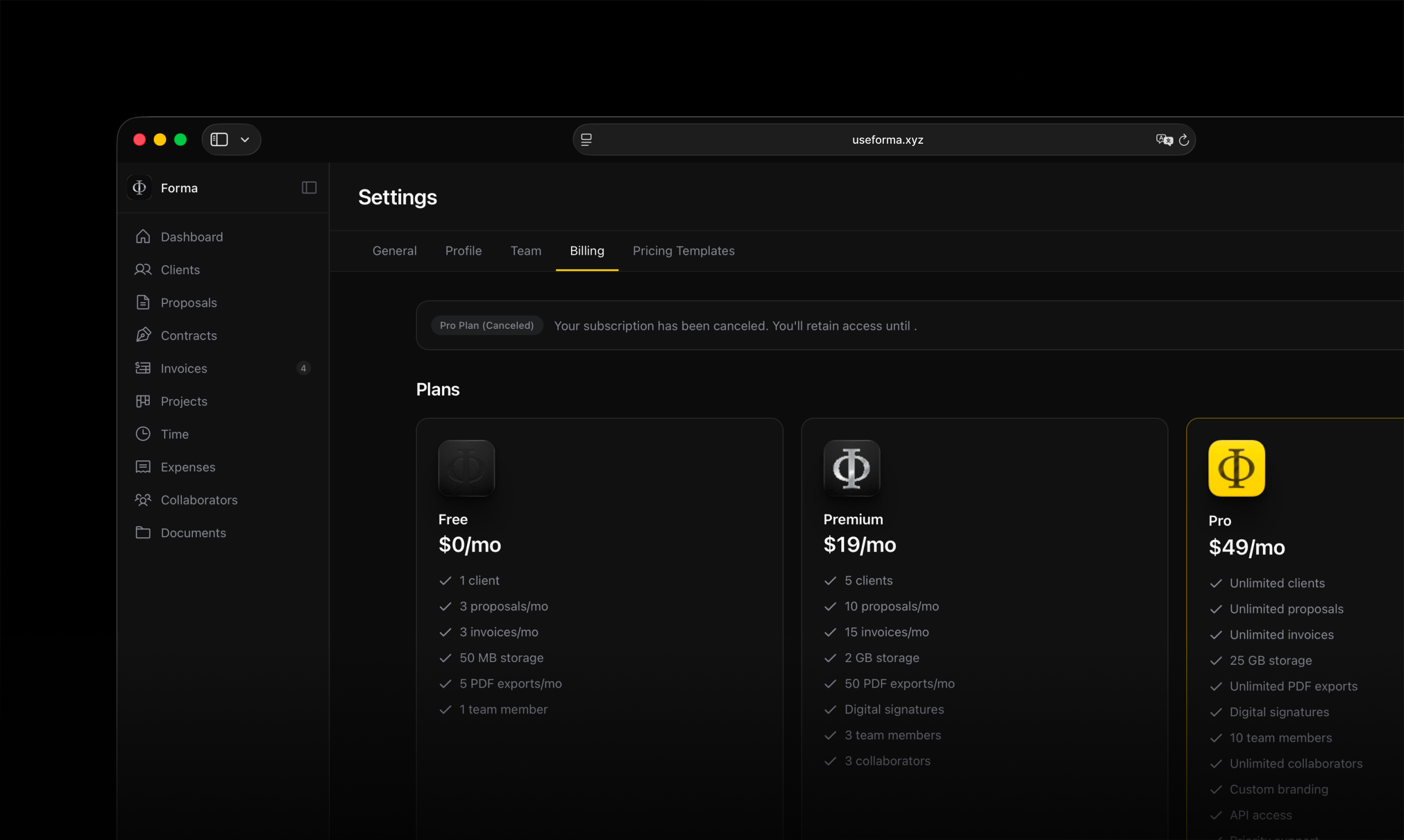
Task: Open Invoices with 4 badge
Action: point(184,369)
